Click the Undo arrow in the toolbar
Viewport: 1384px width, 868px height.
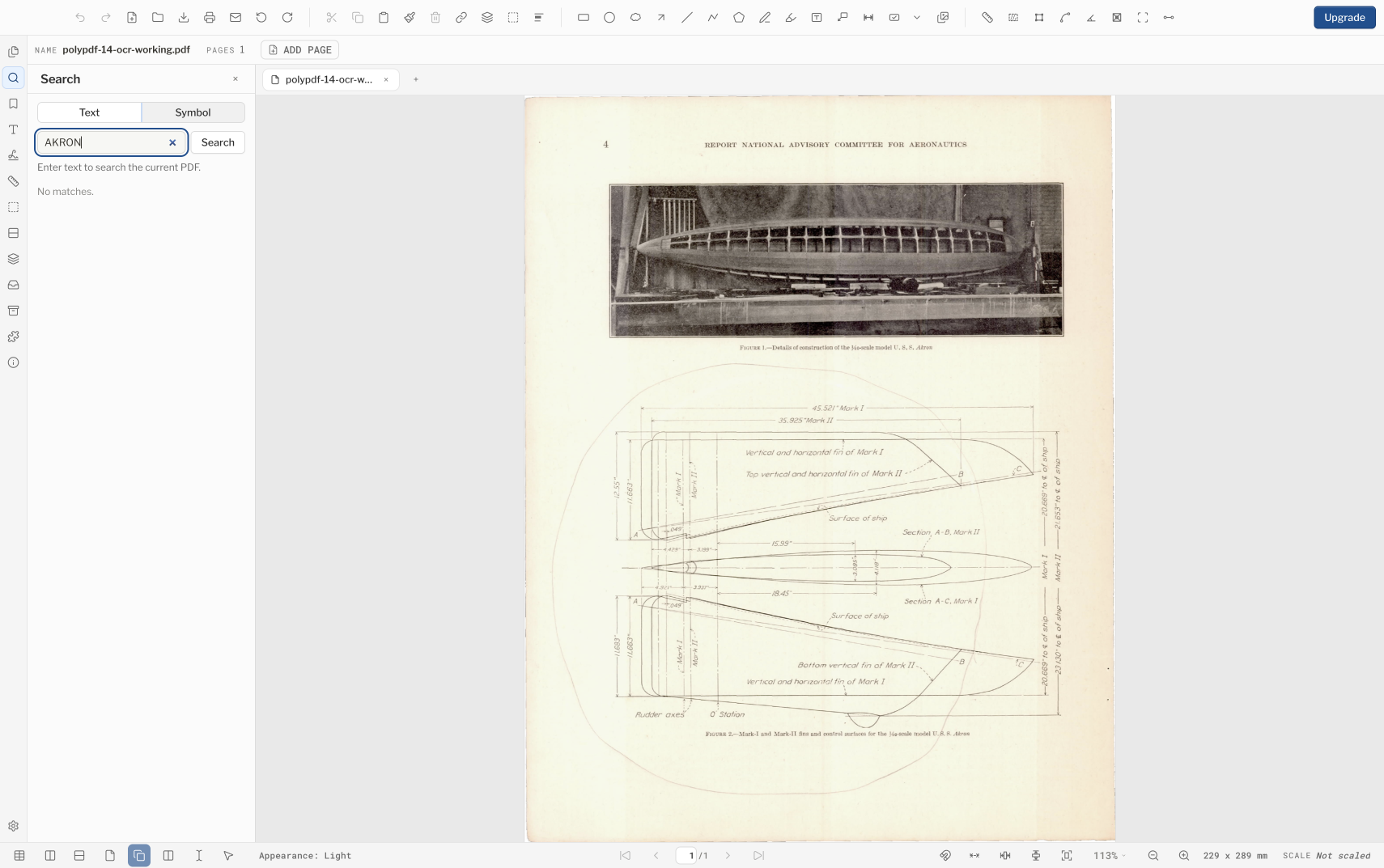[80, 17]
